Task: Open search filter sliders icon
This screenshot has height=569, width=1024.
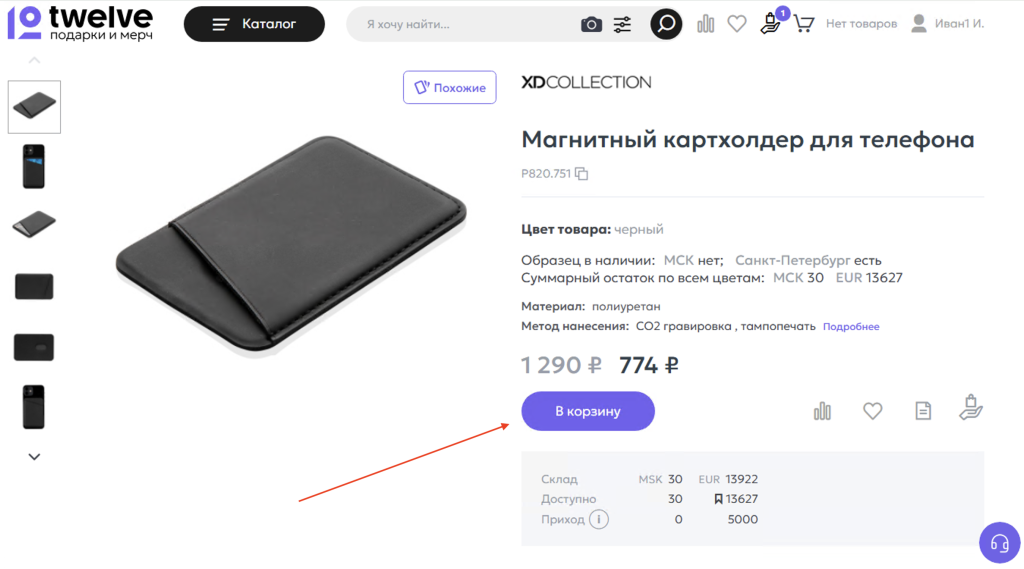Action: [622, 25]
